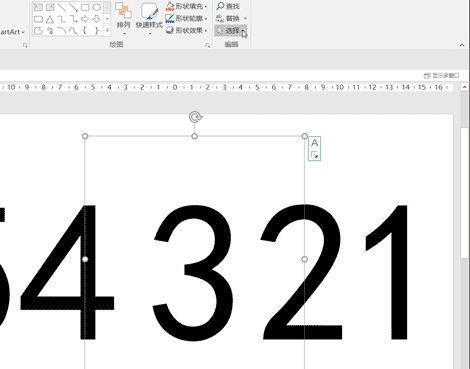
Task: Choose the Elbow Arrow Connector shape
Action: click(x=73, y=19)
